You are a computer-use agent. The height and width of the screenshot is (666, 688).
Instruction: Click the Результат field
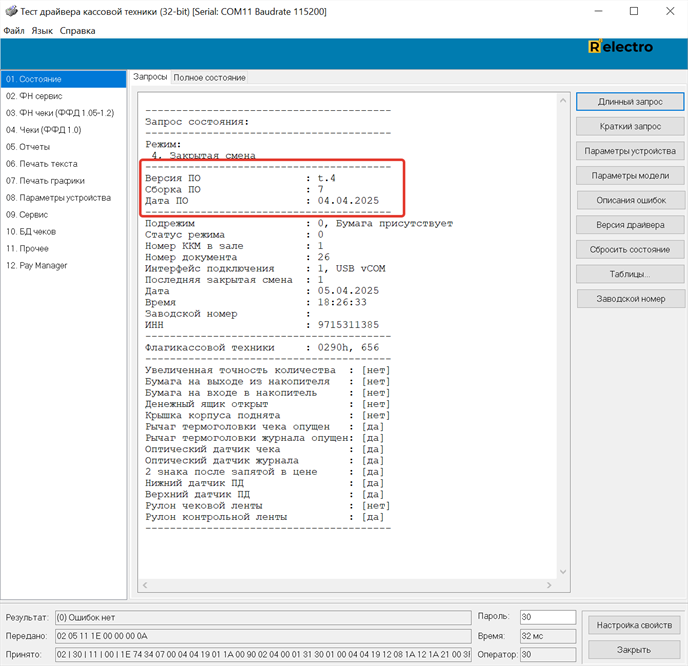tap(263, 617)
